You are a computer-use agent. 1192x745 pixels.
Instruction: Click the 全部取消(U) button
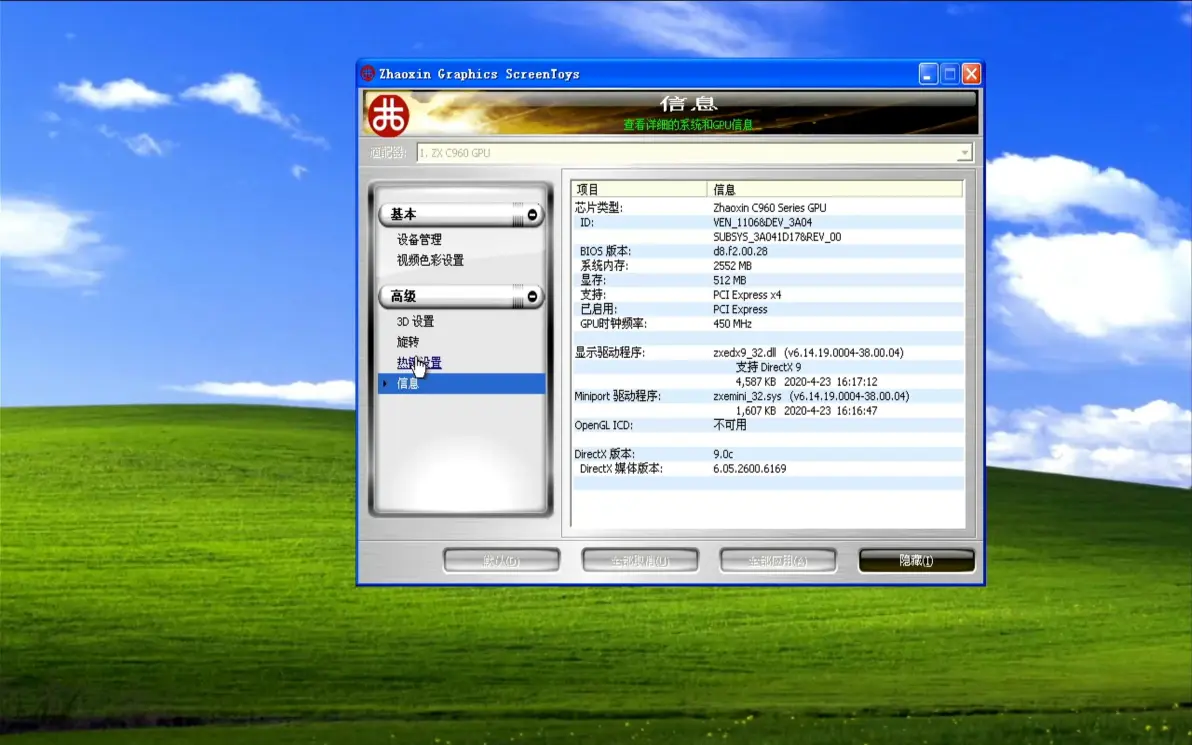tap(640, 561)
